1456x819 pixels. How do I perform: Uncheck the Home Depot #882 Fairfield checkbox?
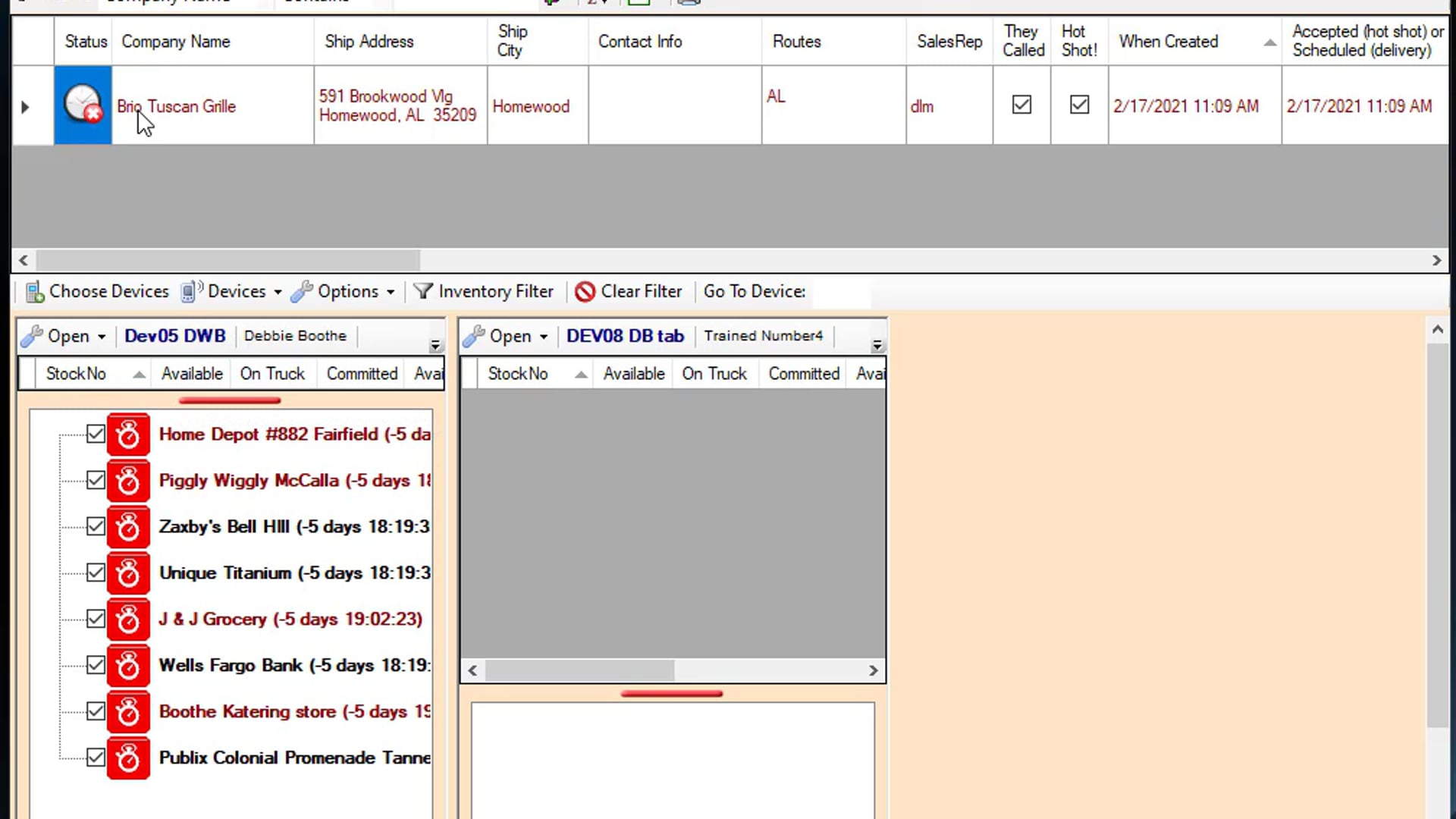tap(96, 434)
